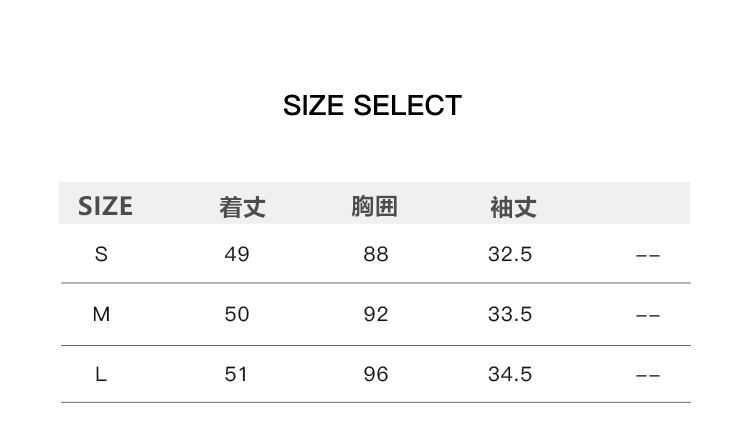Click the 50 length value
Viewport: 750px width, 437px height.
[237, 315]
